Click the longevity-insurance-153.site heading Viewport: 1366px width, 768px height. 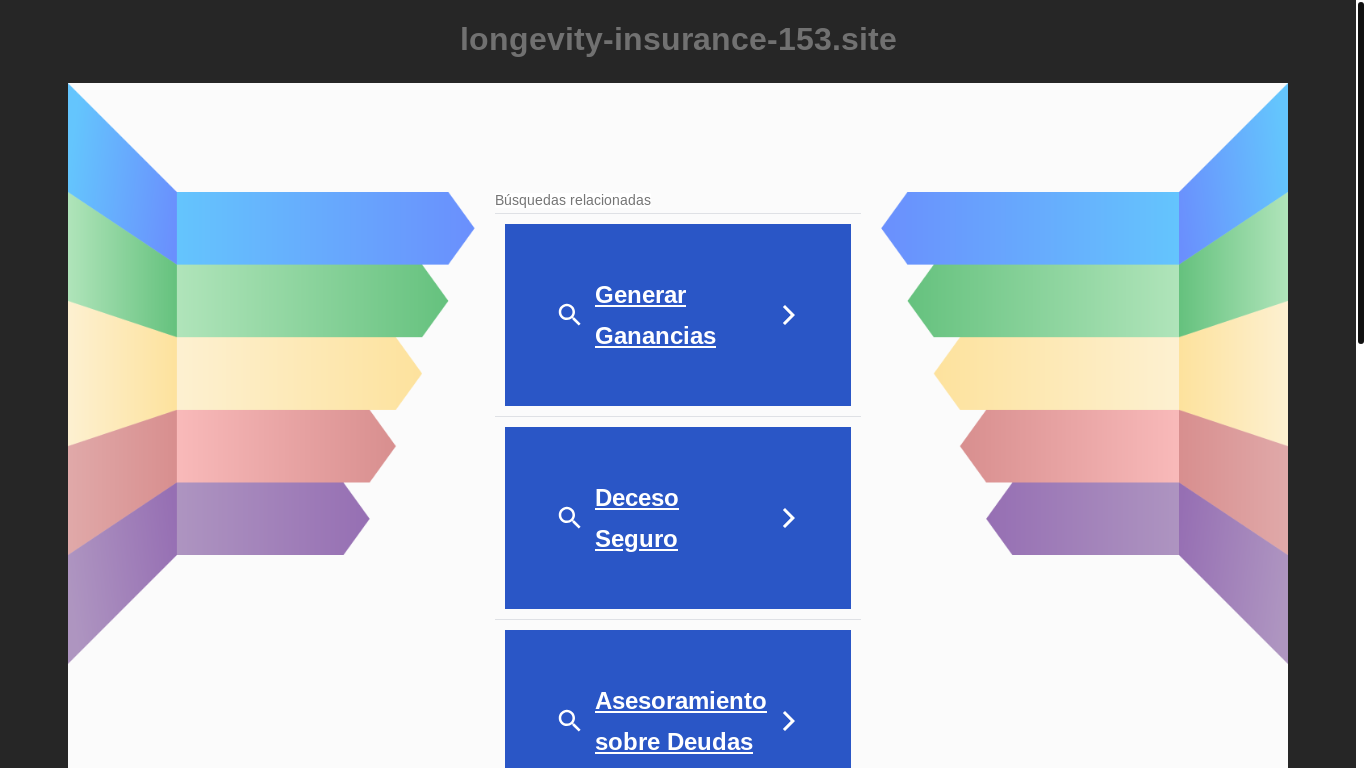[678, 39]
